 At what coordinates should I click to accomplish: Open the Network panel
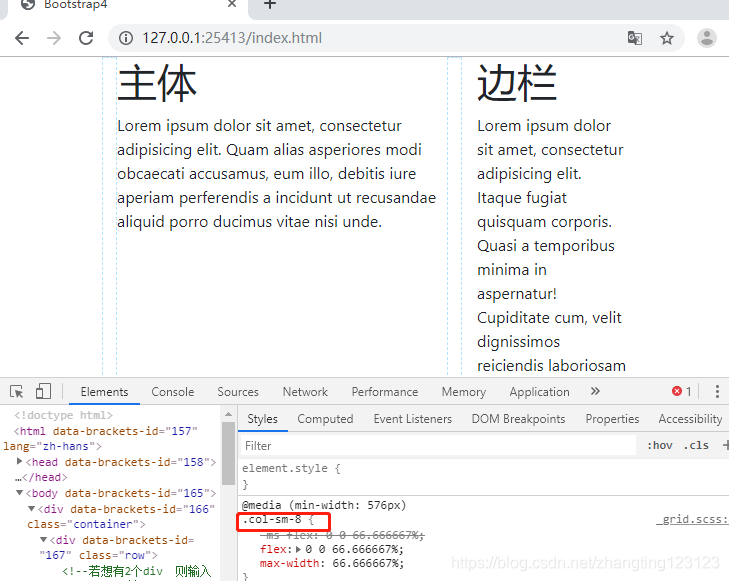point(305,392)
